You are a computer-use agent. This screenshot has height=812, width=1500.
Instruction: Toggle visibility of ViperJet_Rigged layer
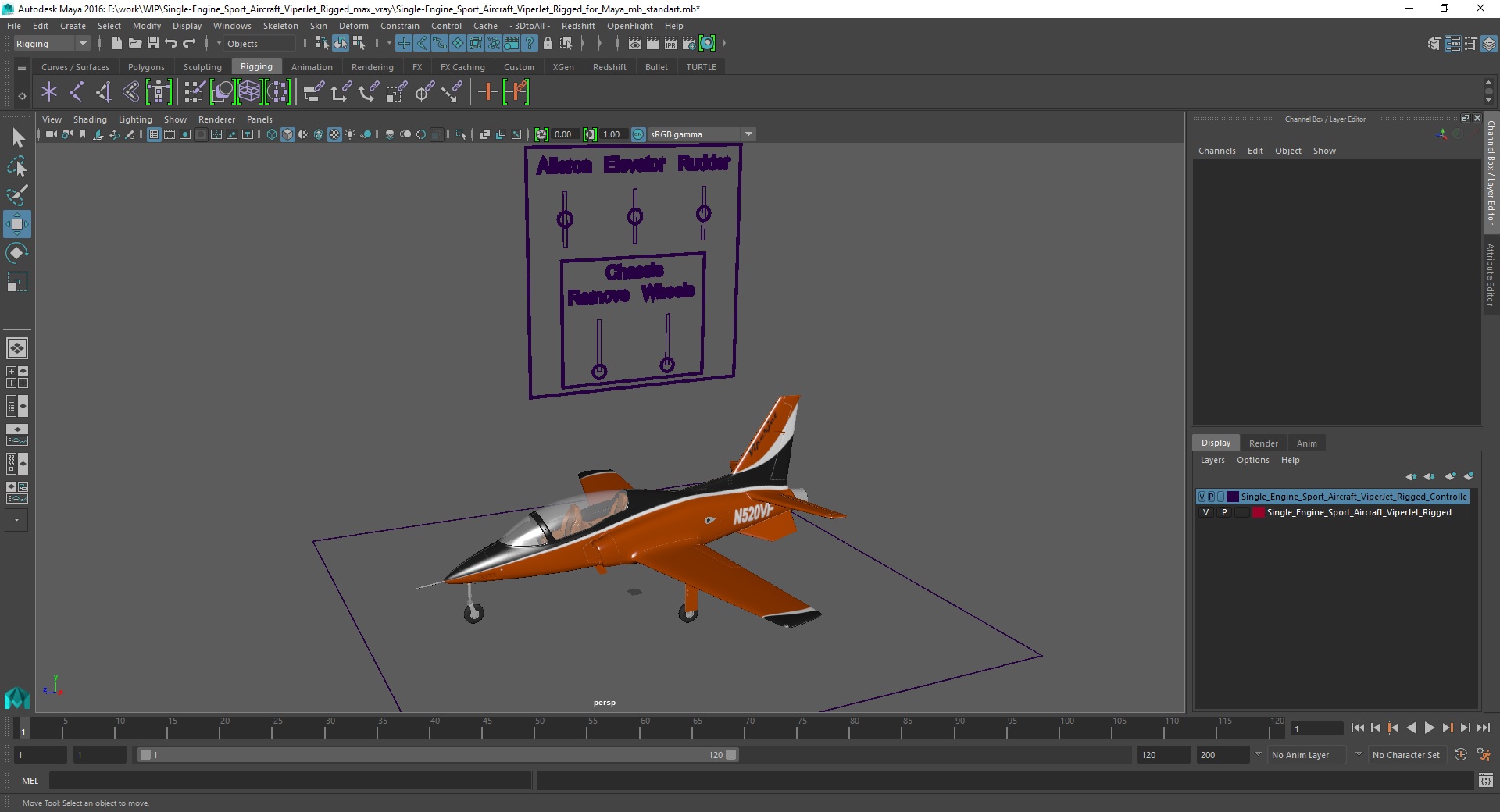point(1206,512)
